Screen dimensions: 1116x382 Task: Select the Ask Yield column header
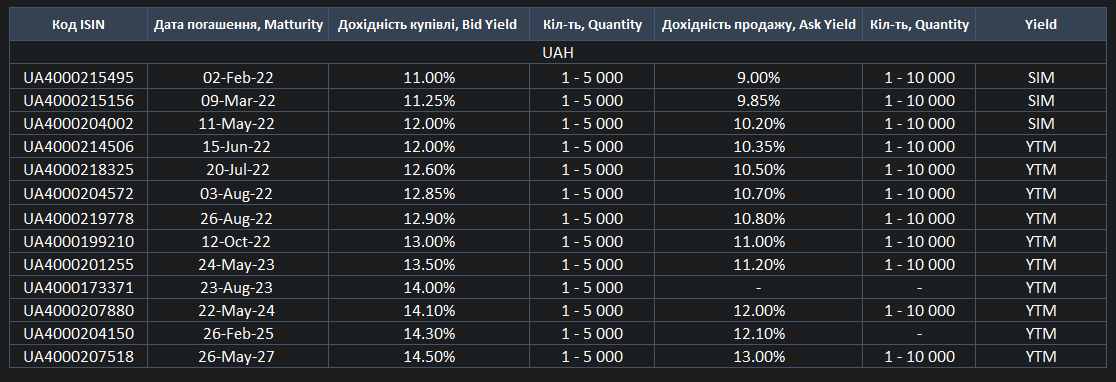(758, 24)
